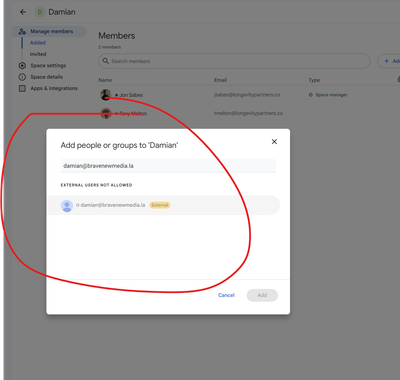Viewport: 400px width, 380px height.
Task: Cancel adding people to Damian
Action: tap(226, 295)
